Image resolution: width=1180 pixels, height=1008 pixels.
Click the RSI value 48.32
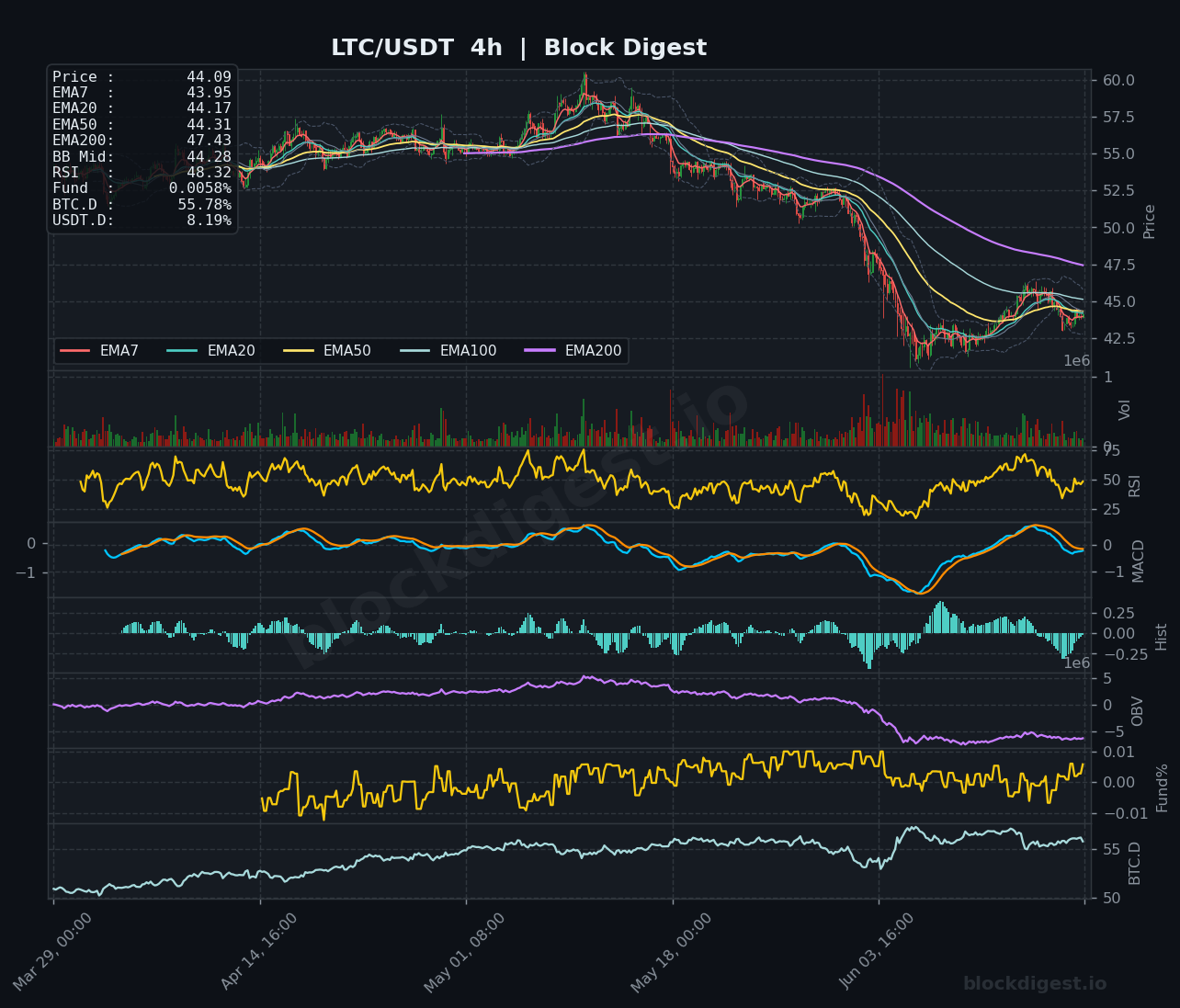pos(209,173)
